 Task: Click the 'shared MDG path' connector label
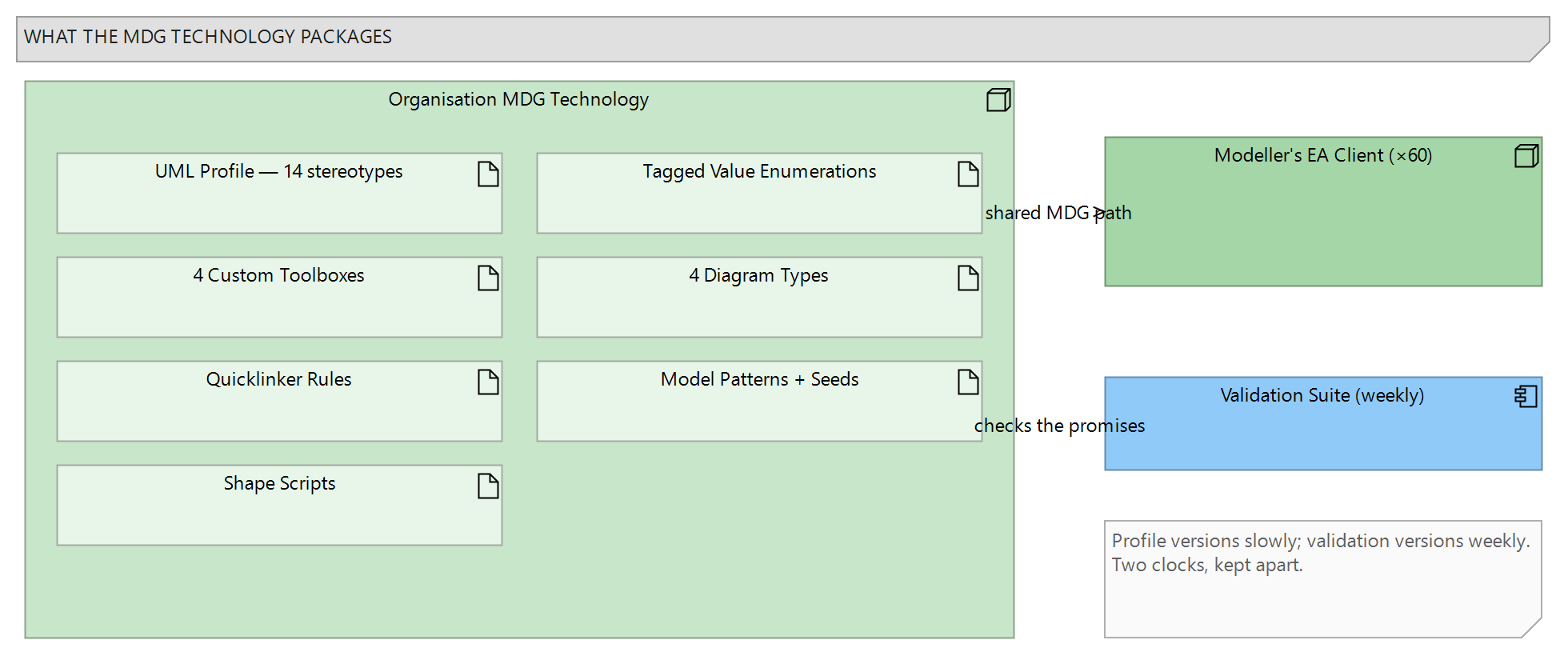point(1058,213)
